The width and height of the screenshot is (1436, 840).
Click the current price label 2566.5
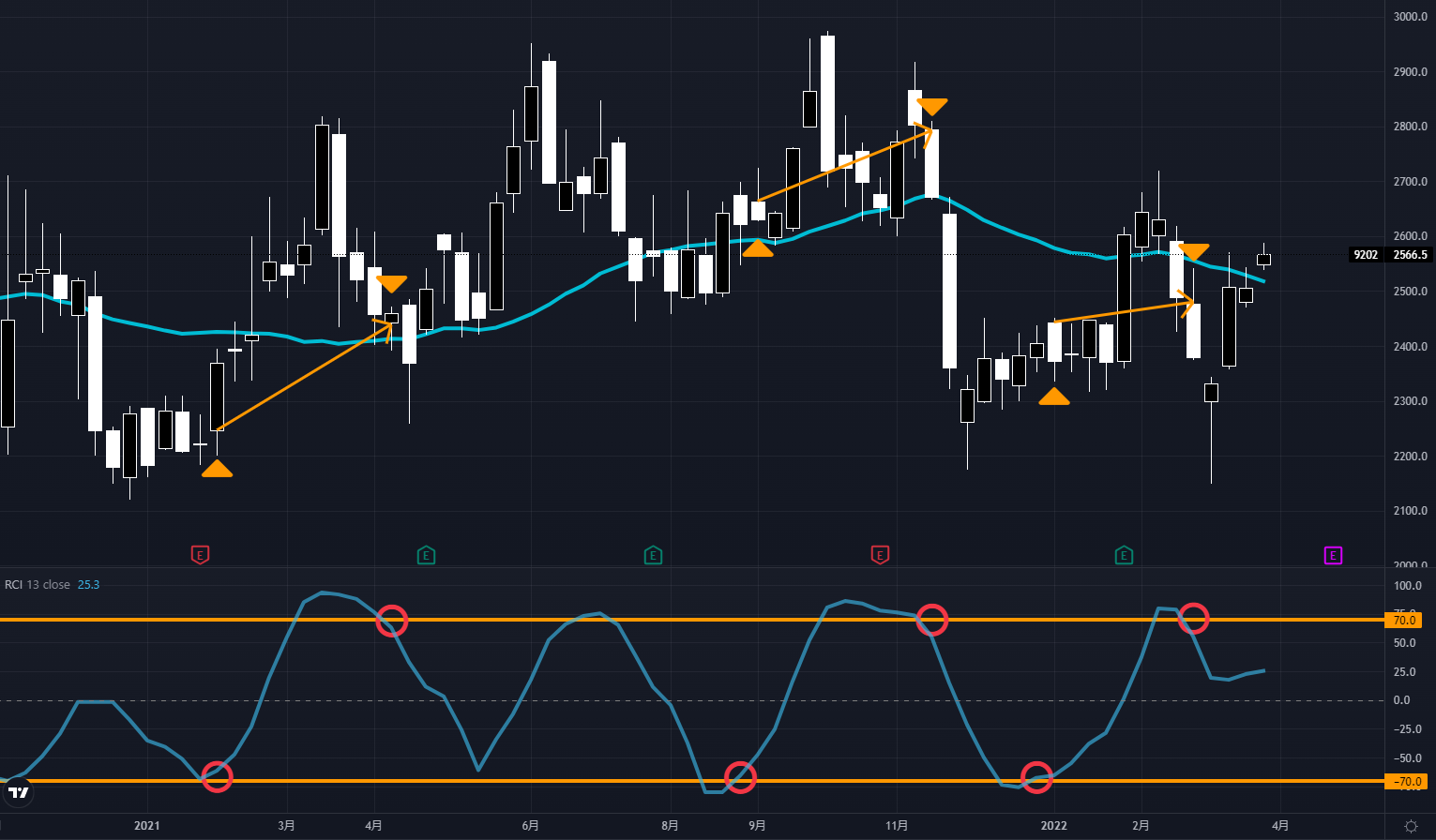(1410, 255)
